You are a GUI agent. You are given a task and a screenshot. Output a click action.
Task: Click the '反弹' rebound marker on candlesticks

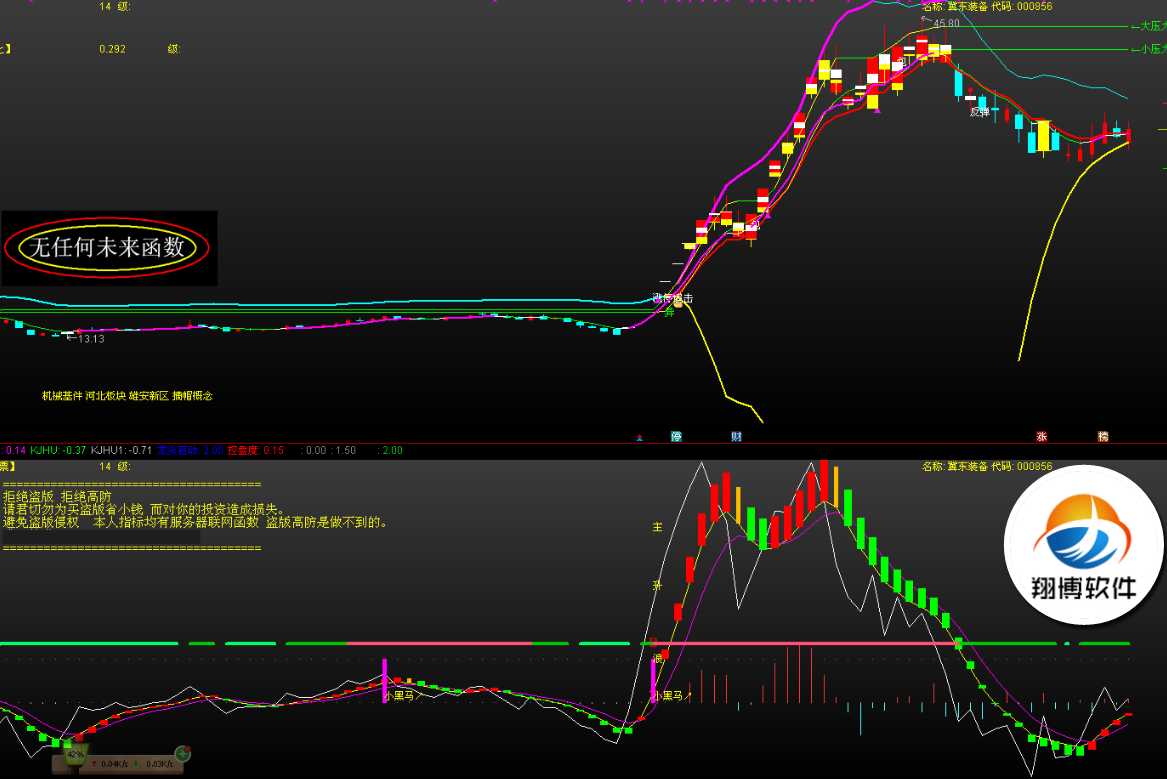(x=980, y=112)
